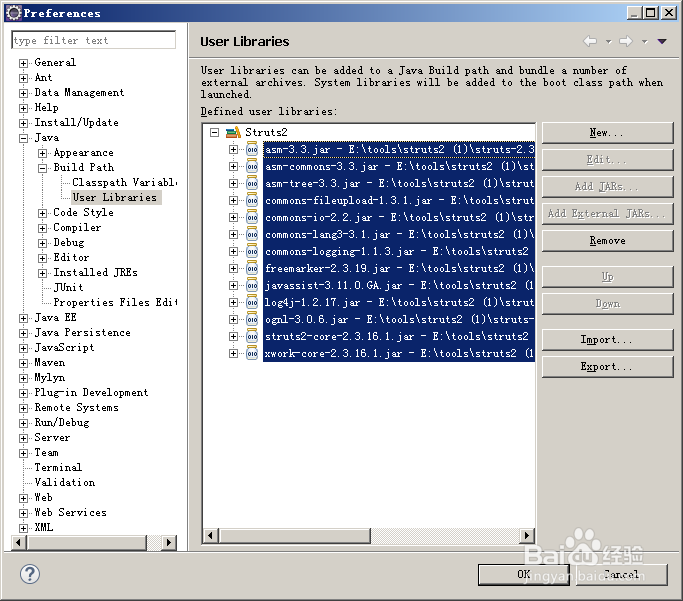Click the jar icon beside struts2-core-2.3.16.1.jar
Viewport: 683px width, 601px height.
(x=252, y=336)
